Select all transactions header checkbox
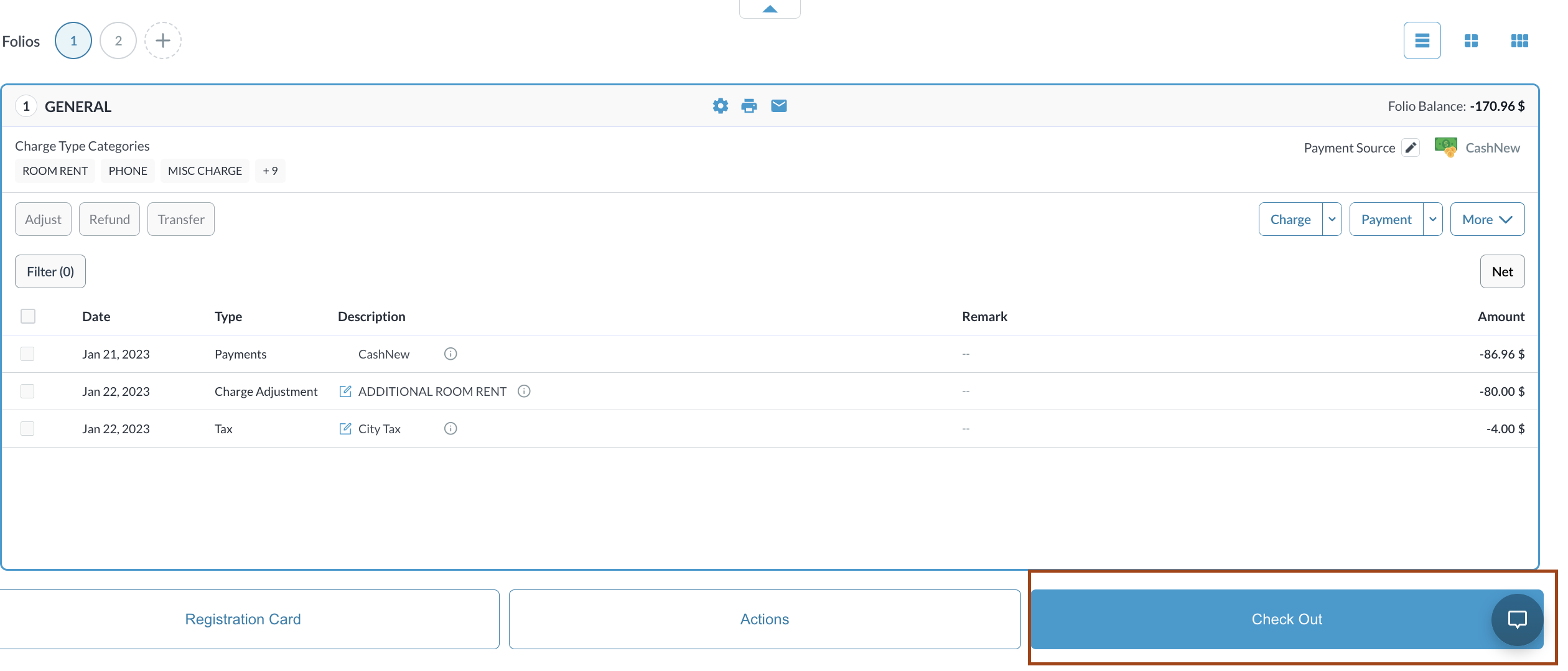1568x671 pixels. tap(28, 316)
